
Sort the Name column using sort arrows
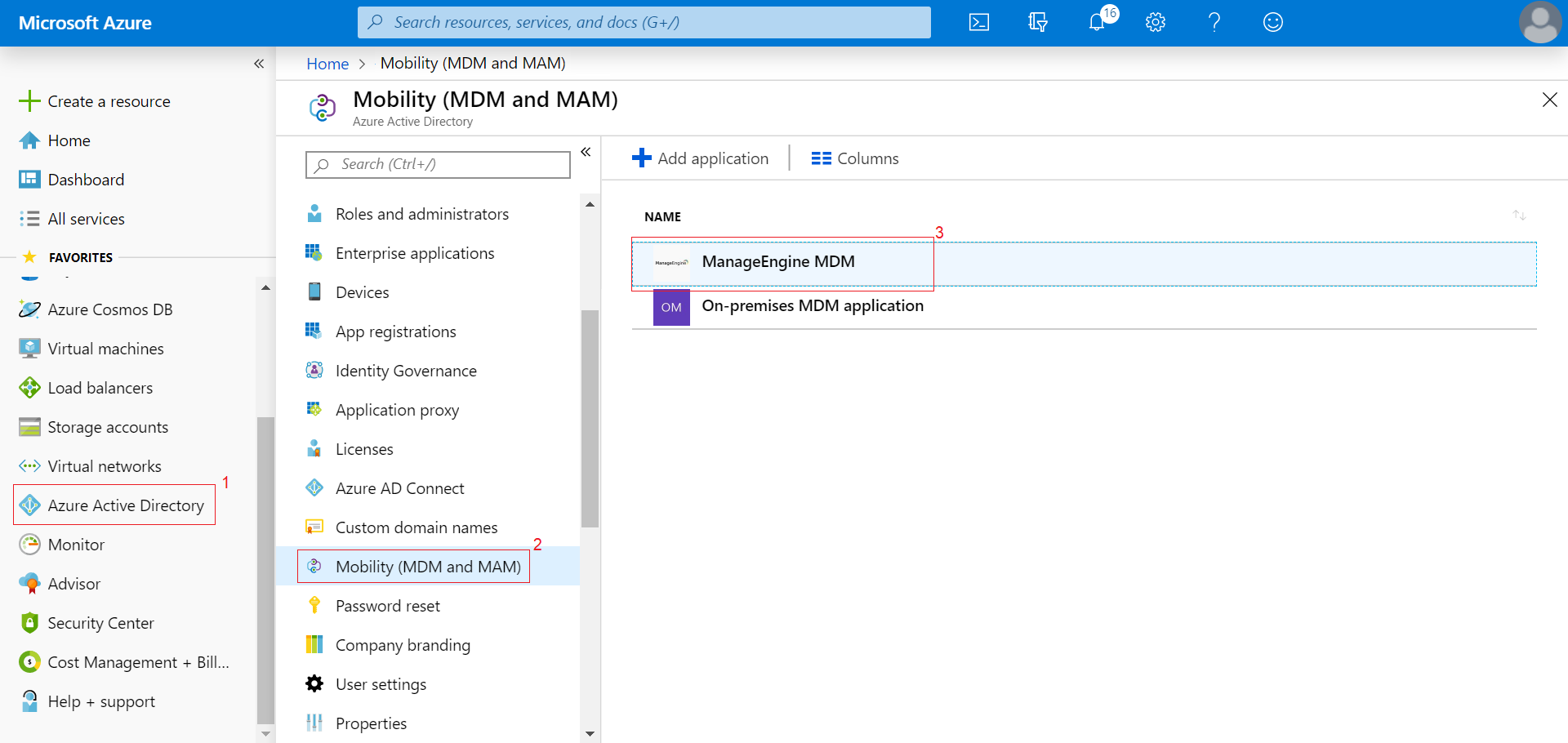coord(1519,216)
